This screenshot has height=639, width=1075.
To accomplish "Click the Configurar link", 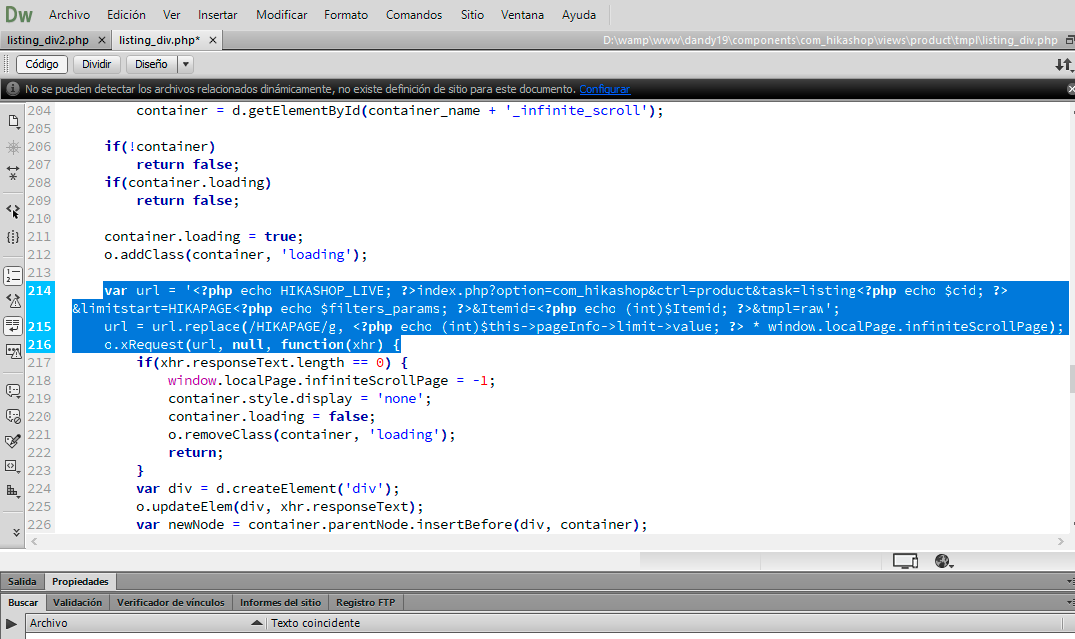I will click(x=604, y=89).
